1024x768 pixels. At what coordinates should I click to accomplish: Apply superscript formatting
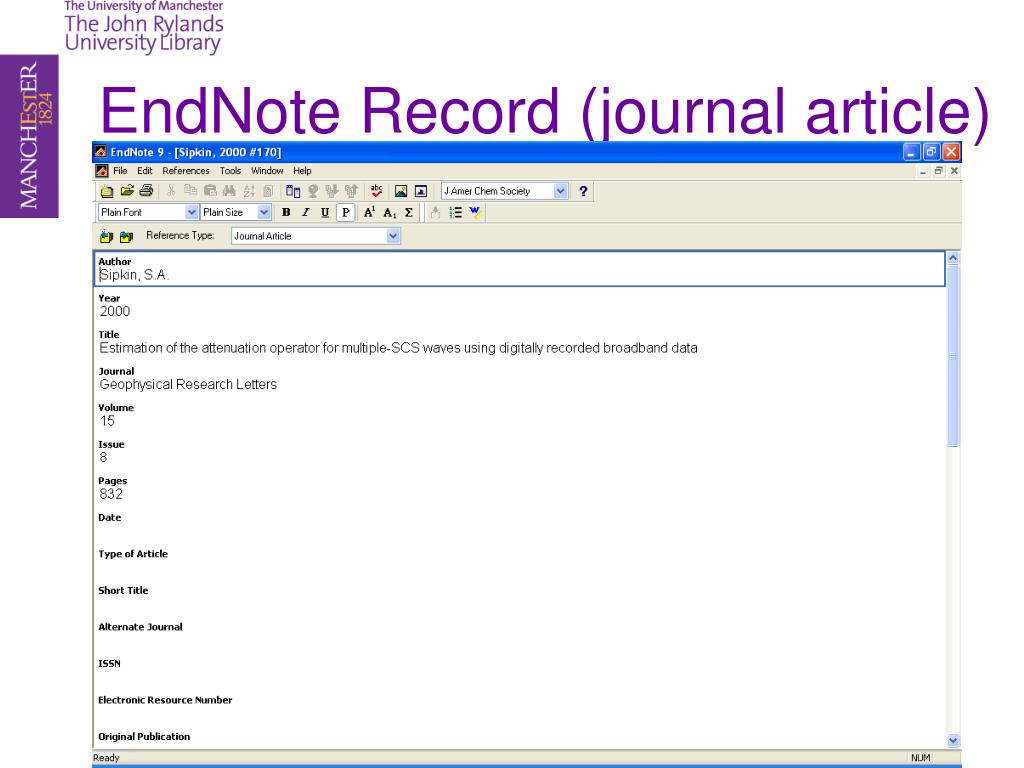369,212
